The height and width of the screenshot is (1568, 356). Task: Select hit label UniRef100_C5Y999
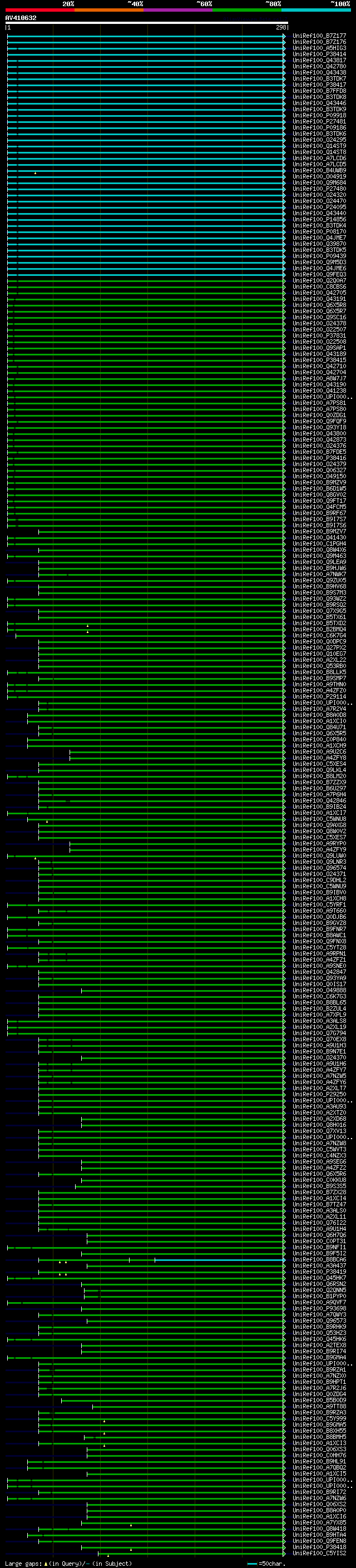(x=319, y=1418)
